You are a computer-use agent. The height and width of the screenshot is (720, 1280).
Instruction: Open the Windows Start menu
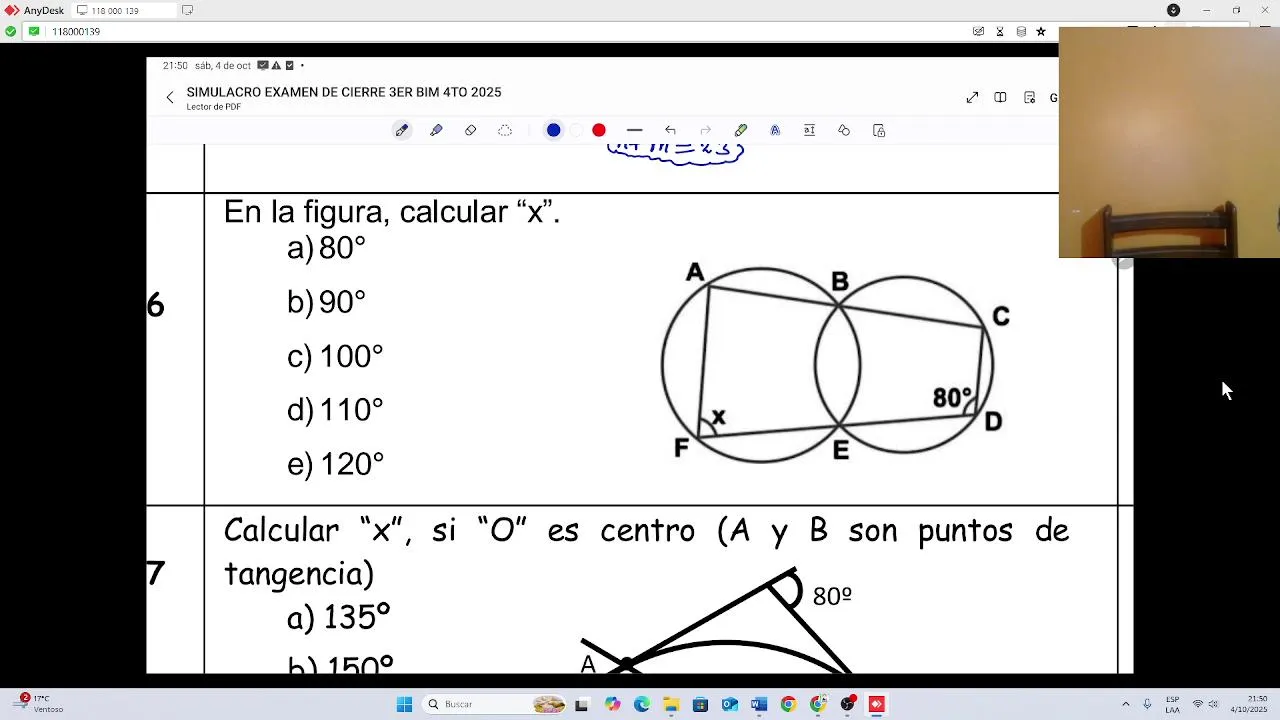[404, 704]
